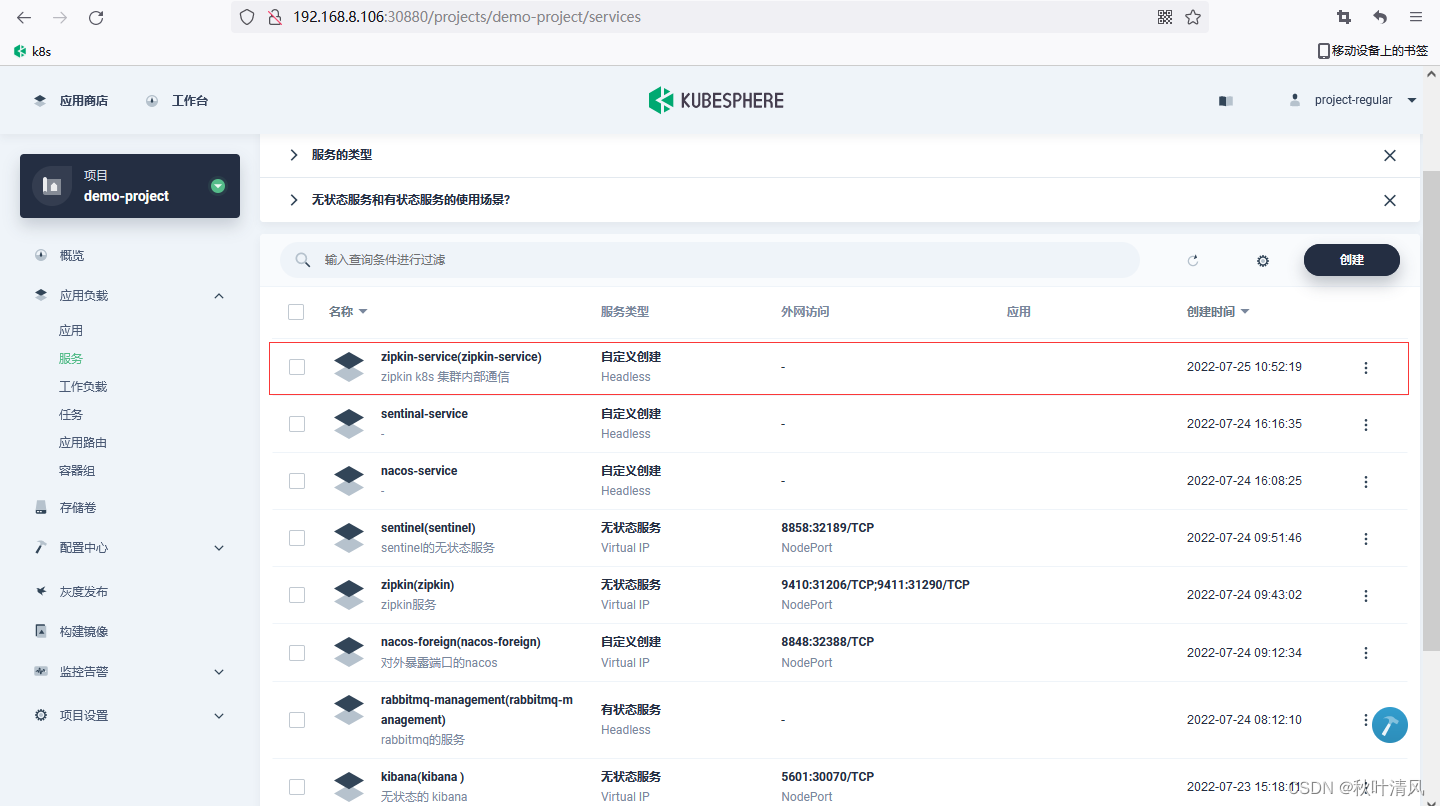The image size is (1440, 806).
Task: Open demo-project project switcher
Action: click(x=130, y=186)
